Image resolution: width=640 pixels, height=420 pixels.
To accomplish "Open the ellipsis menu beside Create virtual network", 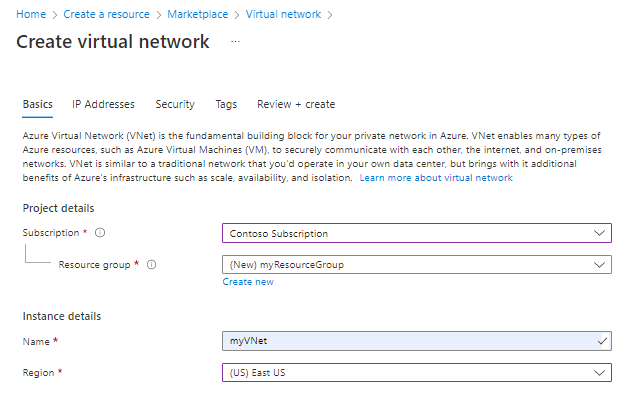I will point(236,42).
